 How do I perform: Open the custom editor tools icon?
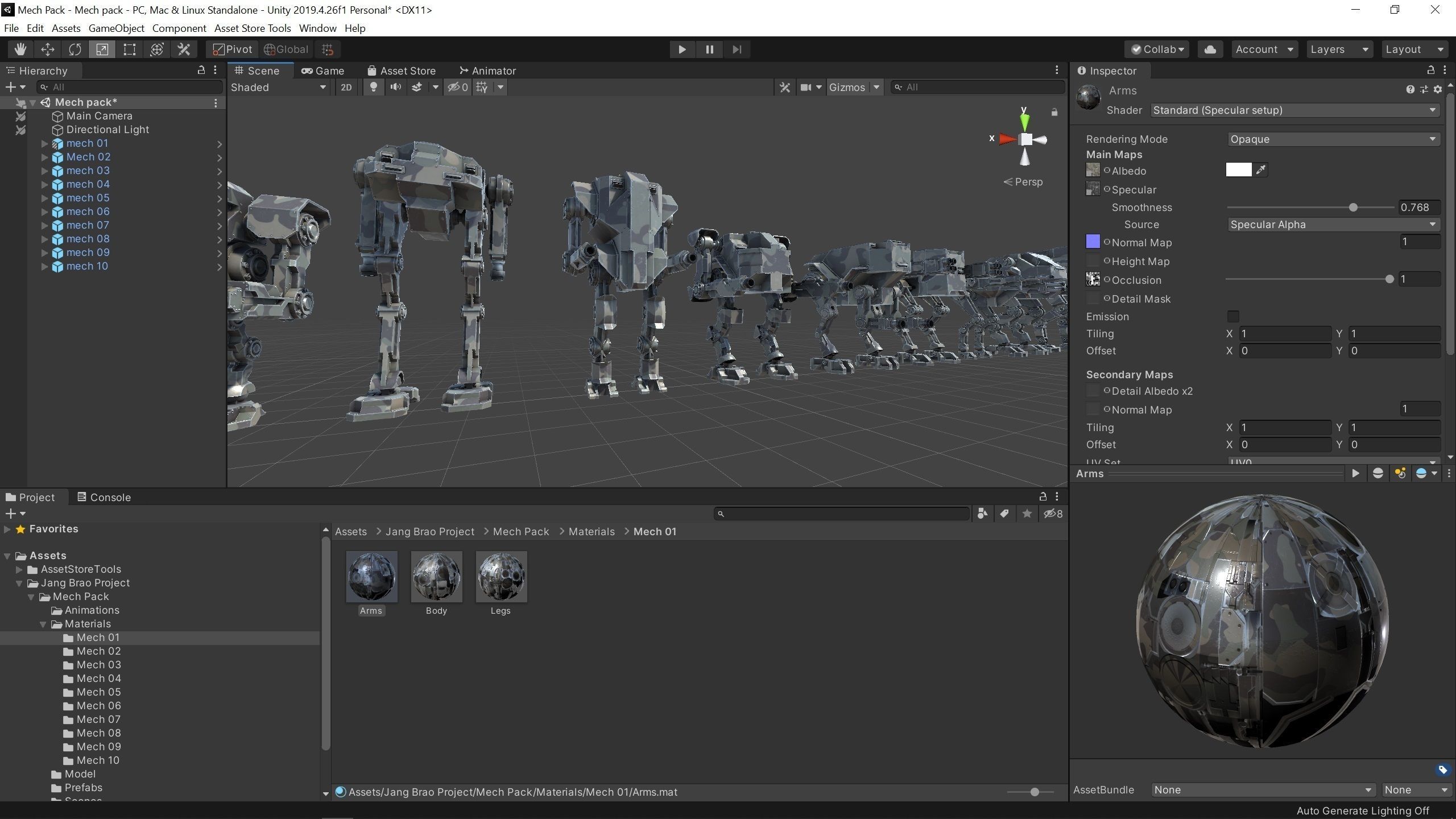pyautogui.click(x=184, y=49)
